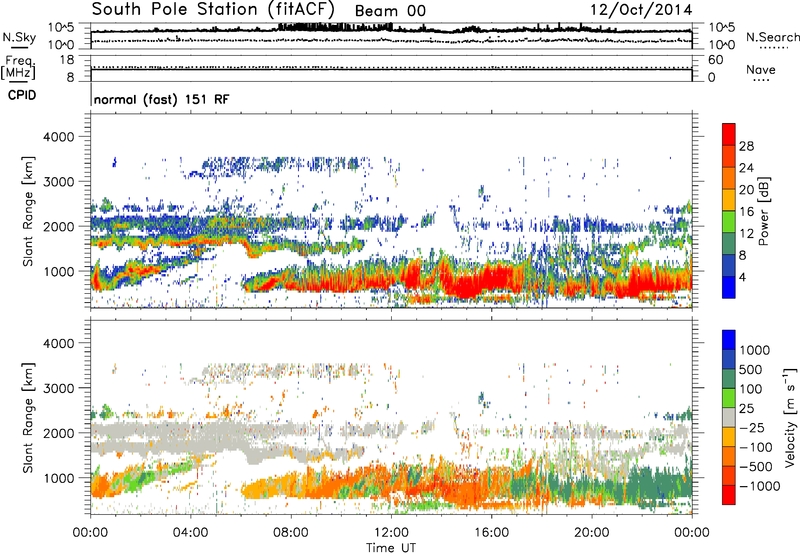This screenshot has width=800, height=554.
Task: Select the 16:00 time axis tick label
Action: click(x=491, y=533)
